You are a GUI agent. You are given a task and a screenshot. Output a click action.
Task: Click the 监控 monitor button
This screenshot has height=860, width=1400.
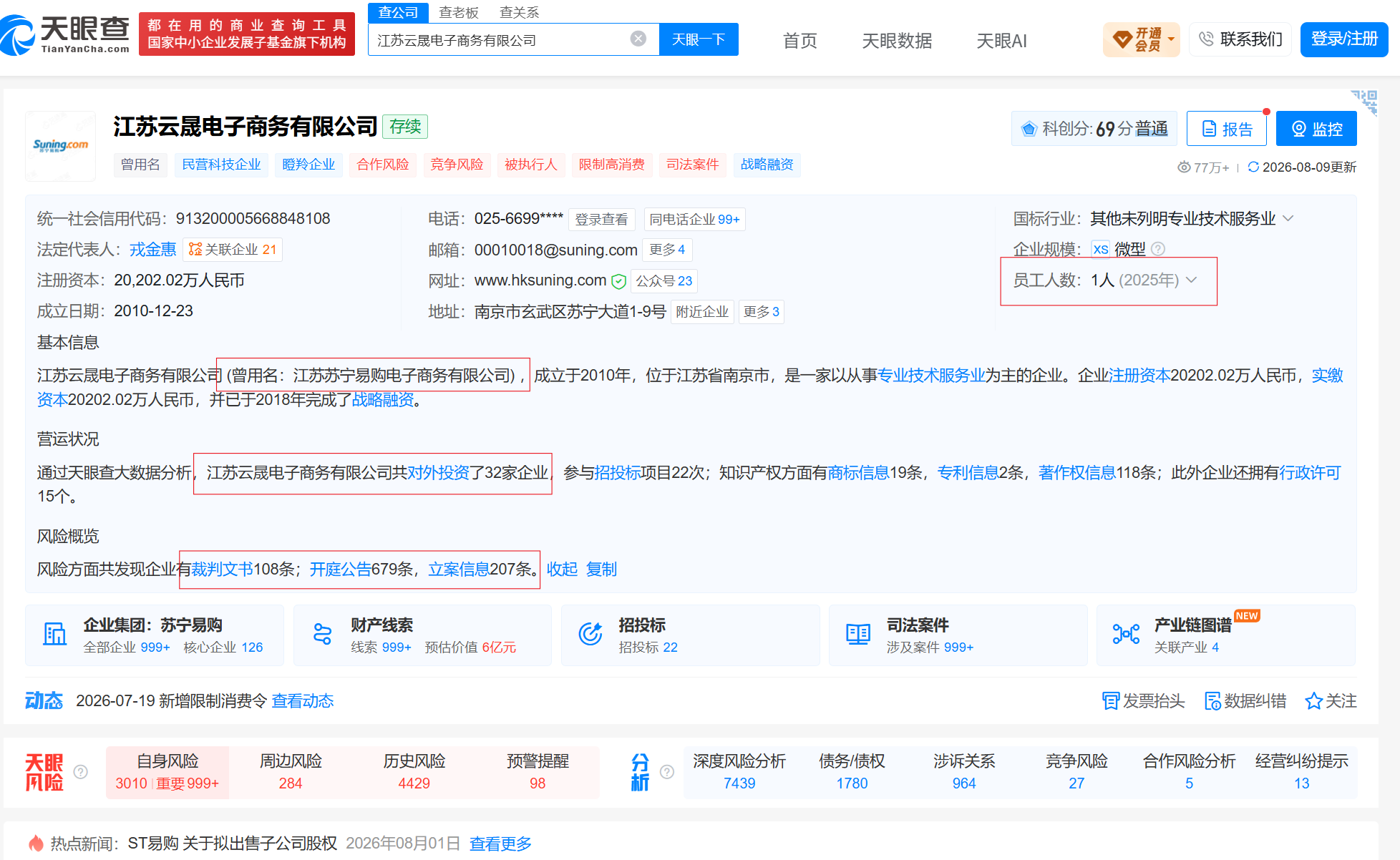click(1316, 129)
